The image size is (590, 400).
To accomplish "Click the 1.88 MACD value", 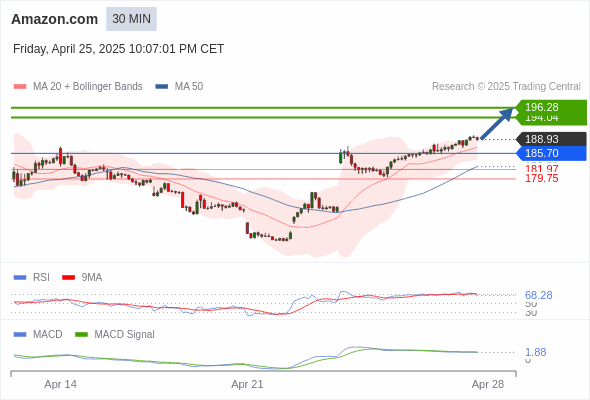I will (535, 353).
